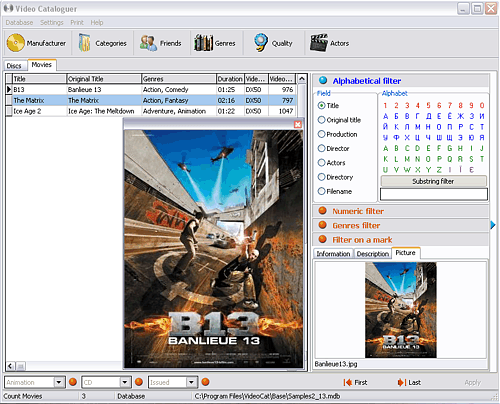Open the Friends people icon
The height and width of the screenshot is (404, 500).
(148, 43)
